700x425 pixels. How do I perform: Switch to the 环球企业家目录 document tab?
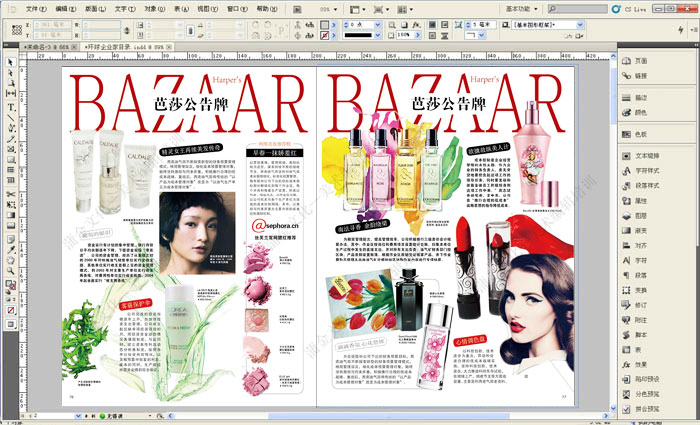[128, 47]
